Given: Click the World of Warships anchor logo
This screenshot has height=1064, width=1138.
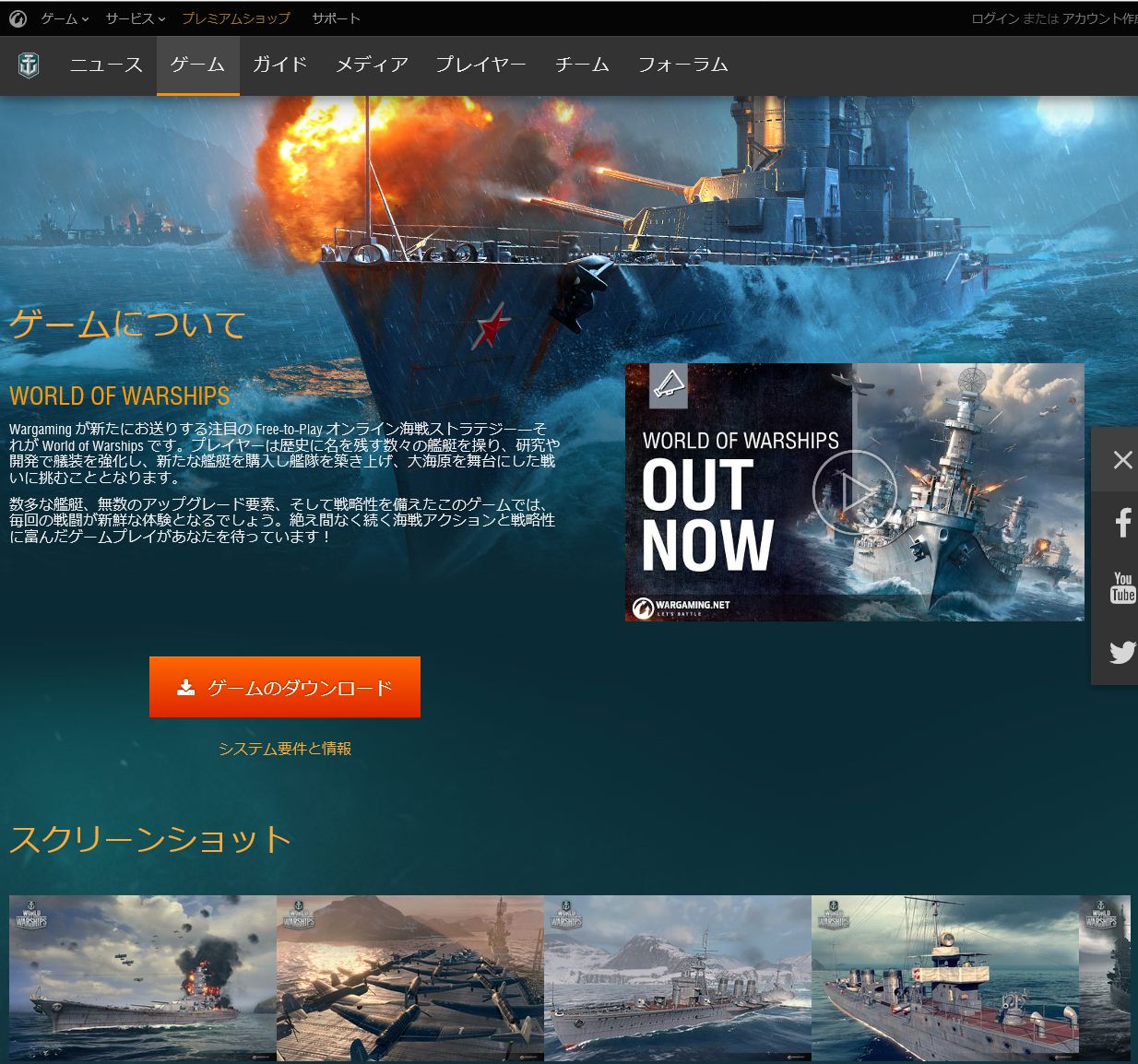Looking at the screenshot, I should (x=29, y=65).
